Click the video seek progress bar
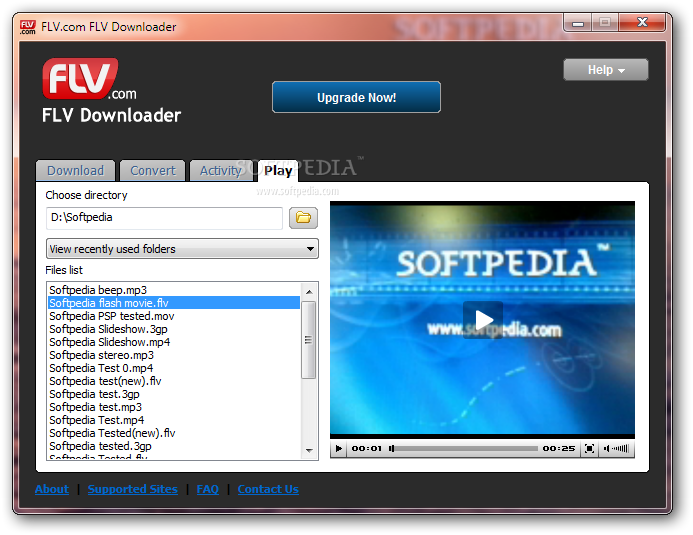 [463, 448]
